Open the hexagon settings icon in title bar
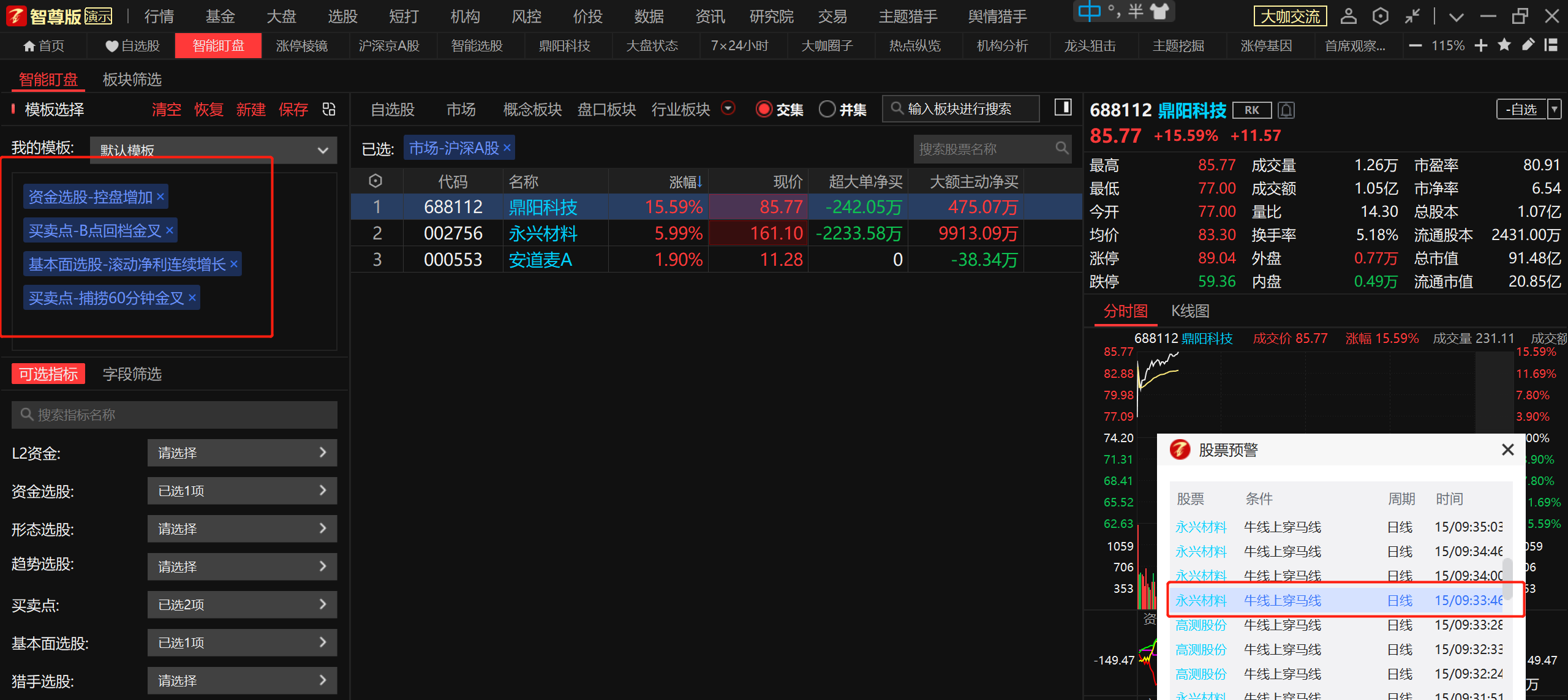The image size is (1568, 700). tap(1380, 16)
